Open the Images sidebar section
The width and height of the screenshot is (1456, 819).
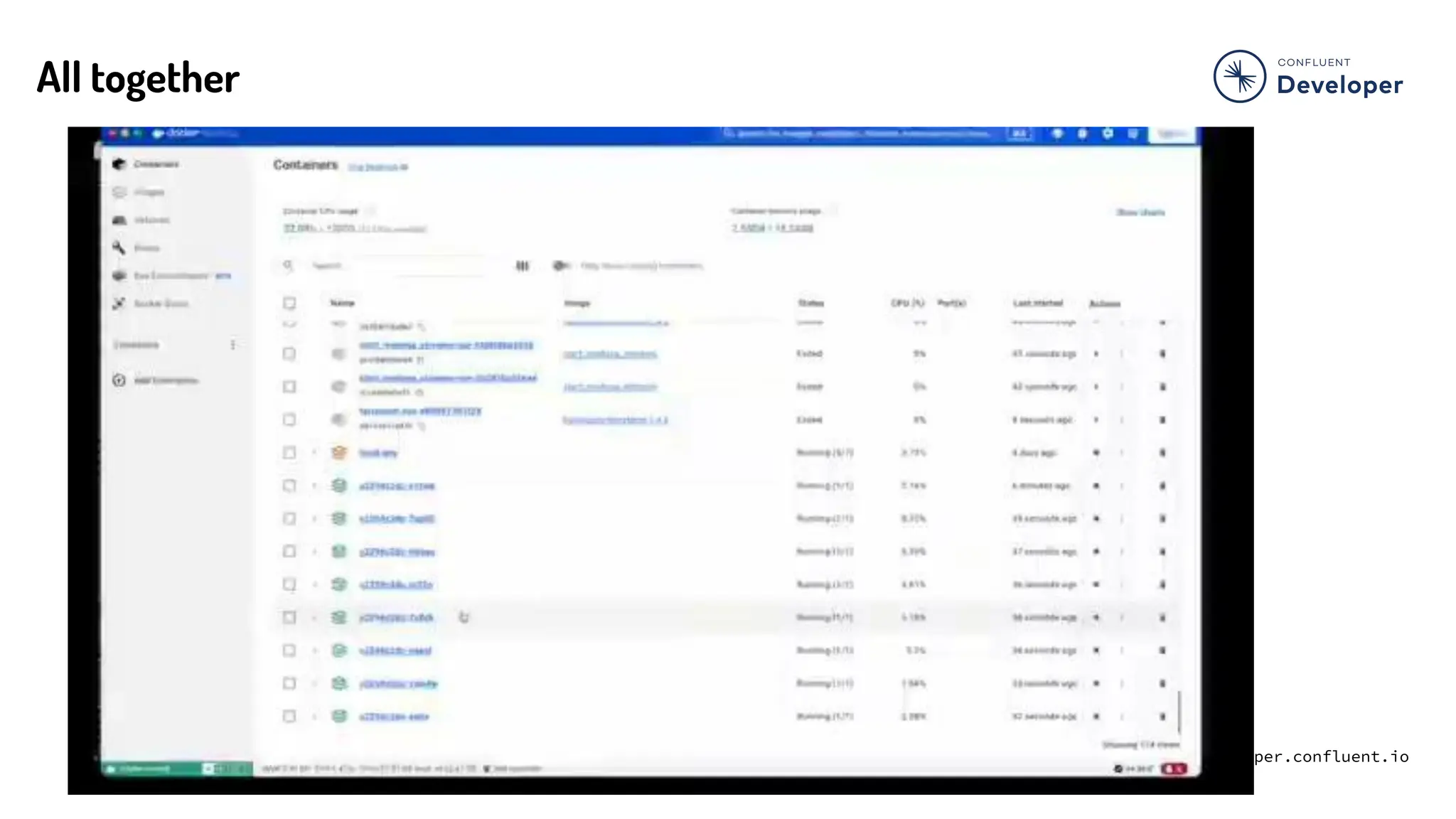pyautogui.click(x=148, y=192)
